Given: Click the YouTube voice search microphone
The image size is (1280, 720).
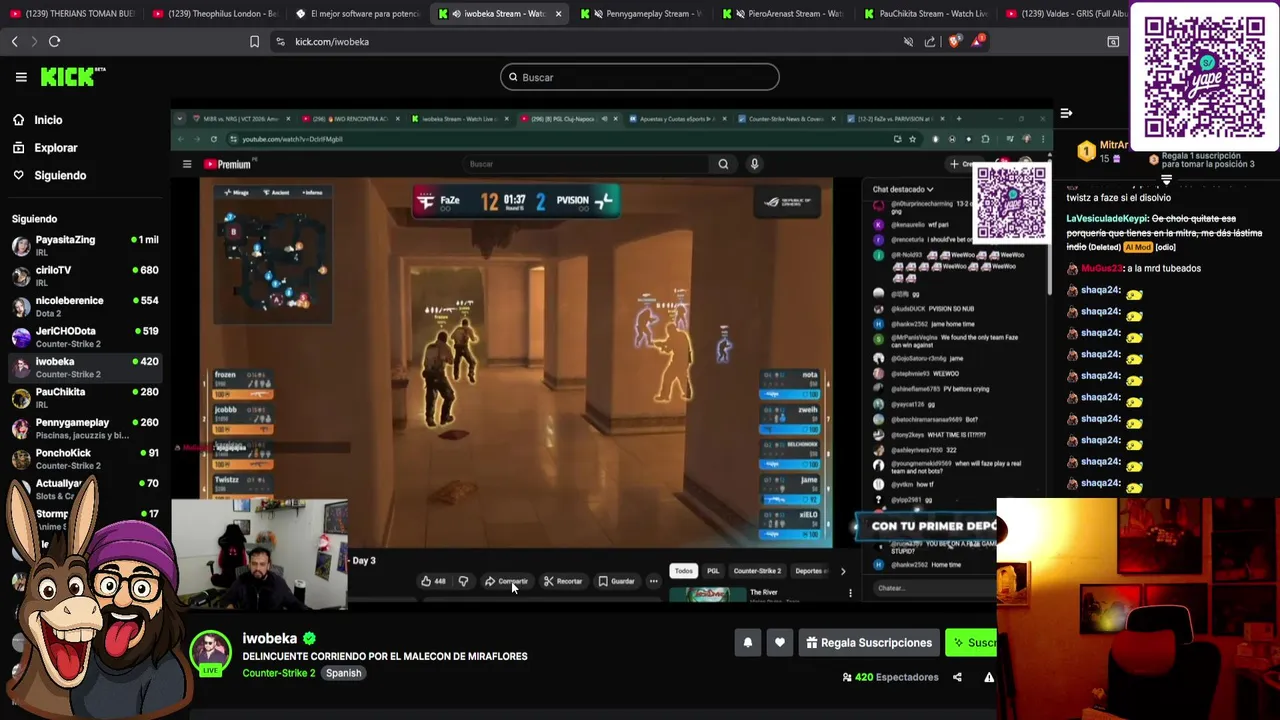Looking at the screenshot, I should [x=754, y=164].
